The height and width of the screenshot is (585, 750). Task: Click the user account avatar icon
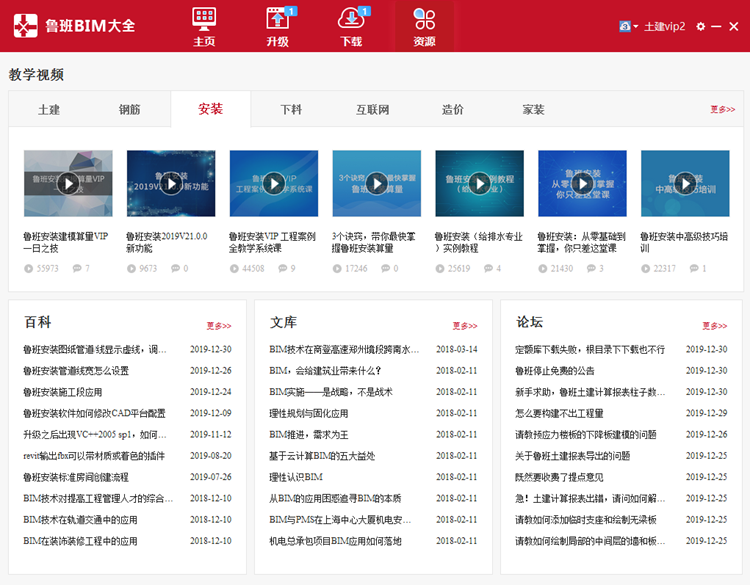[x=625, y=26]
